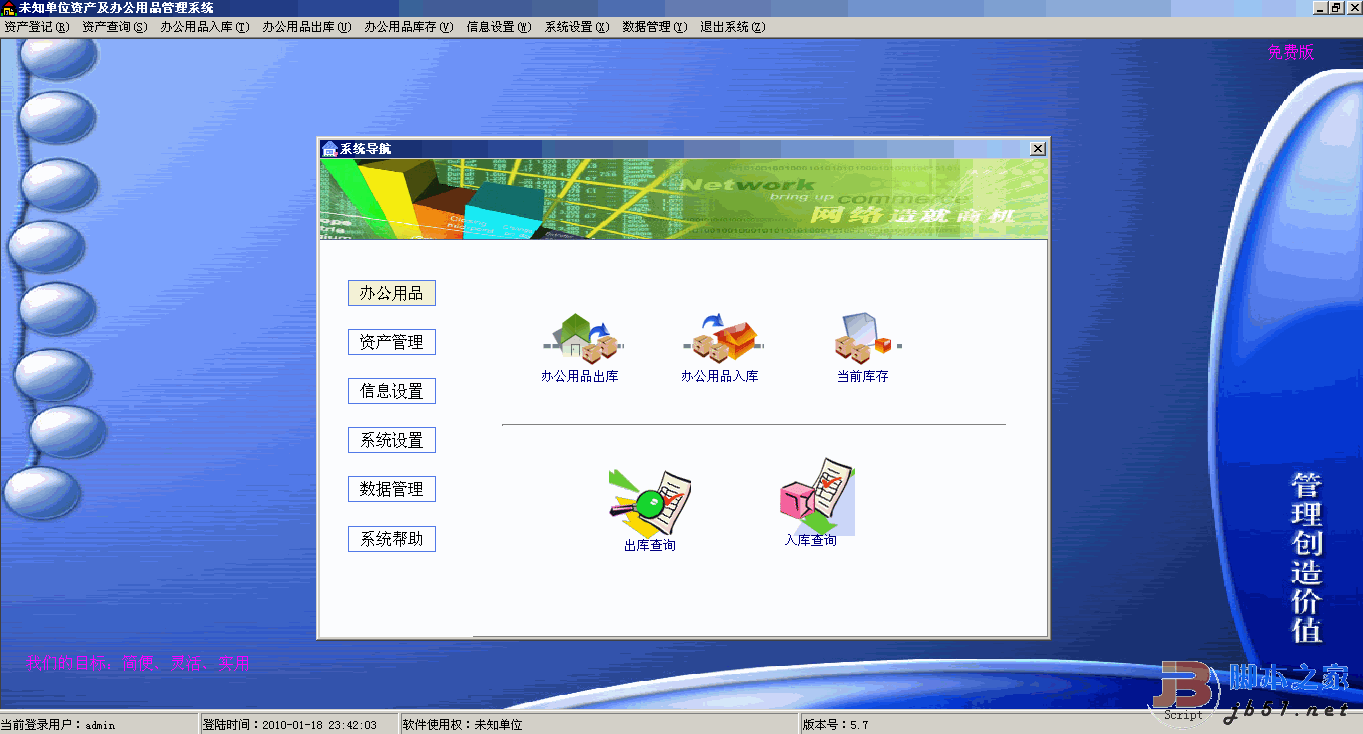Open the 办公用品库存 menu
1363x734 pixels.
[x=409, y=27]
